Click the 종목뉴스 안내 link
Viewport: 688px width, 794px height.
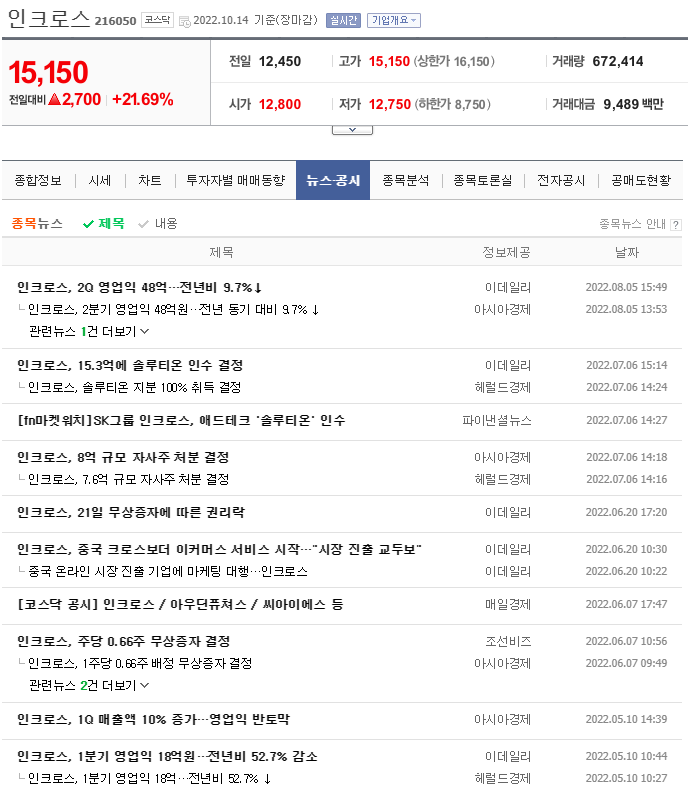pos(632,224)
